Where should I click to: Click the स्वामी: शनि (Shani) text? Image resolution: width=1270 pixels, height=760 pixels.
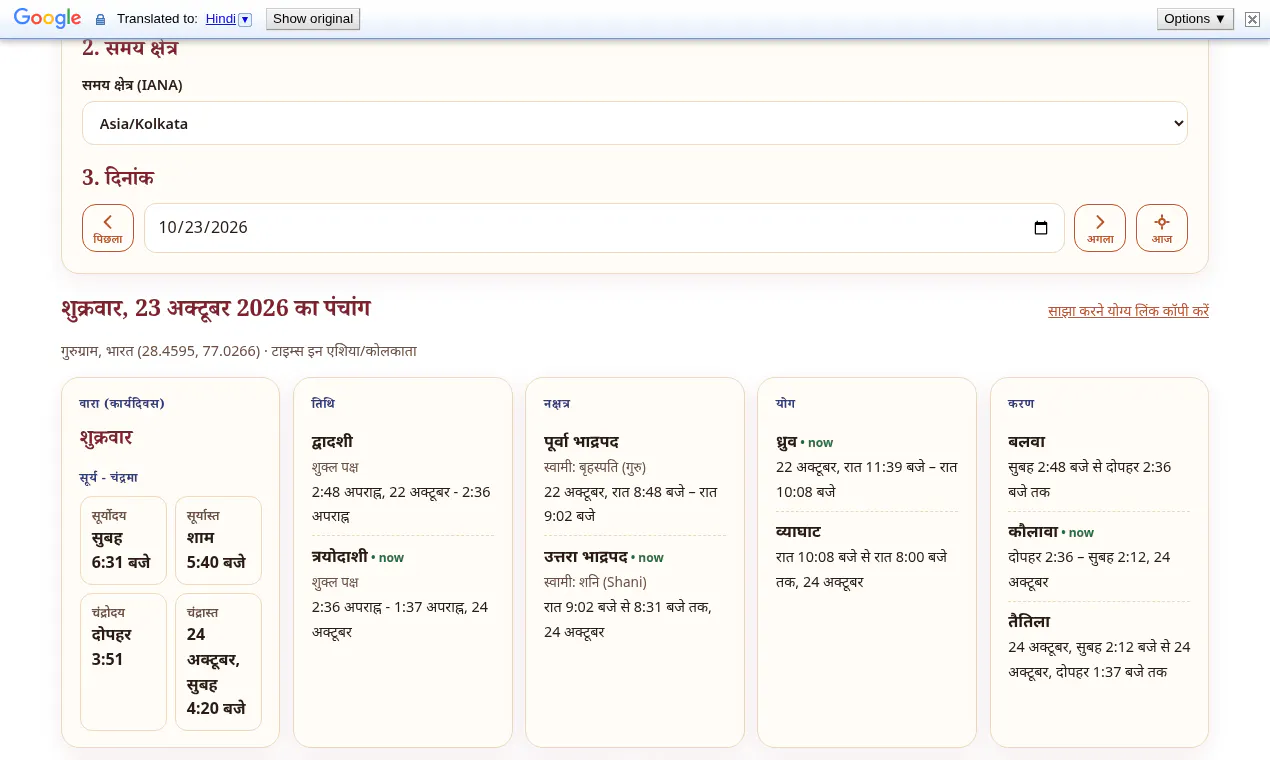pos(595,582)
